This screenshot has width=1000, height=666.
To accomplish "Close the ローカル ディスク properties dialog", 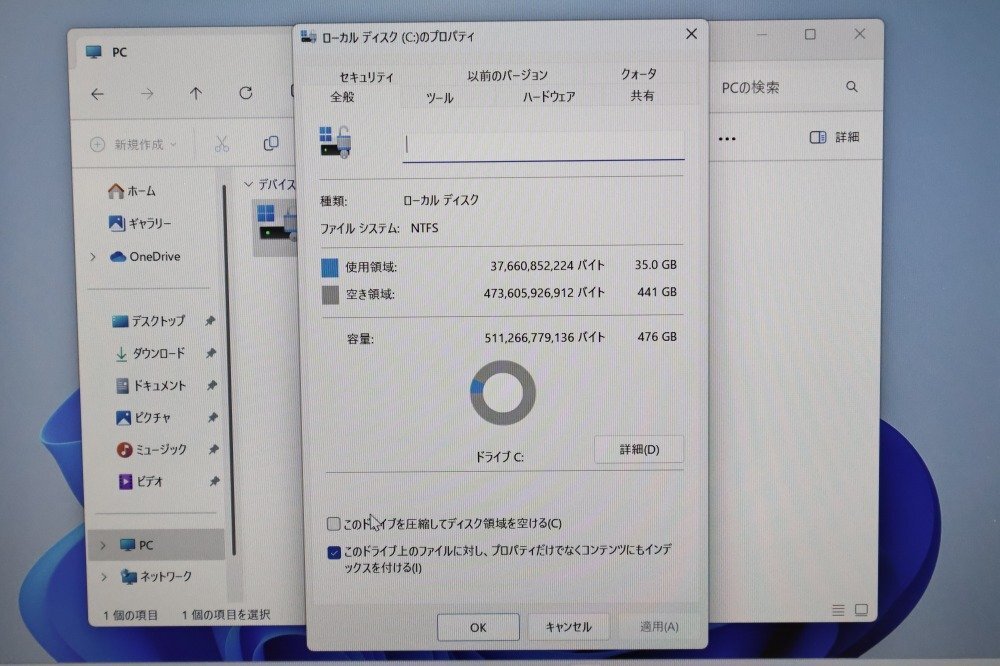I will 691,34.
